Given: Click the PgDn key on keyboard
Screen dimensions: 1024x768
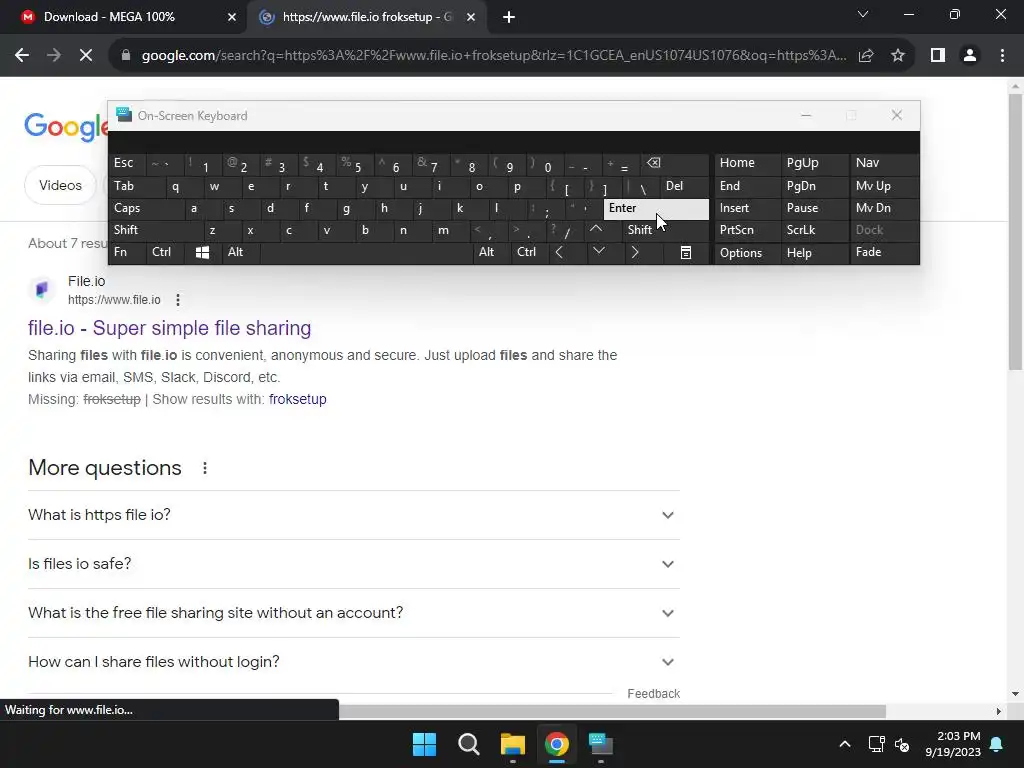Looking at the screenshot, I should (814, 186).
